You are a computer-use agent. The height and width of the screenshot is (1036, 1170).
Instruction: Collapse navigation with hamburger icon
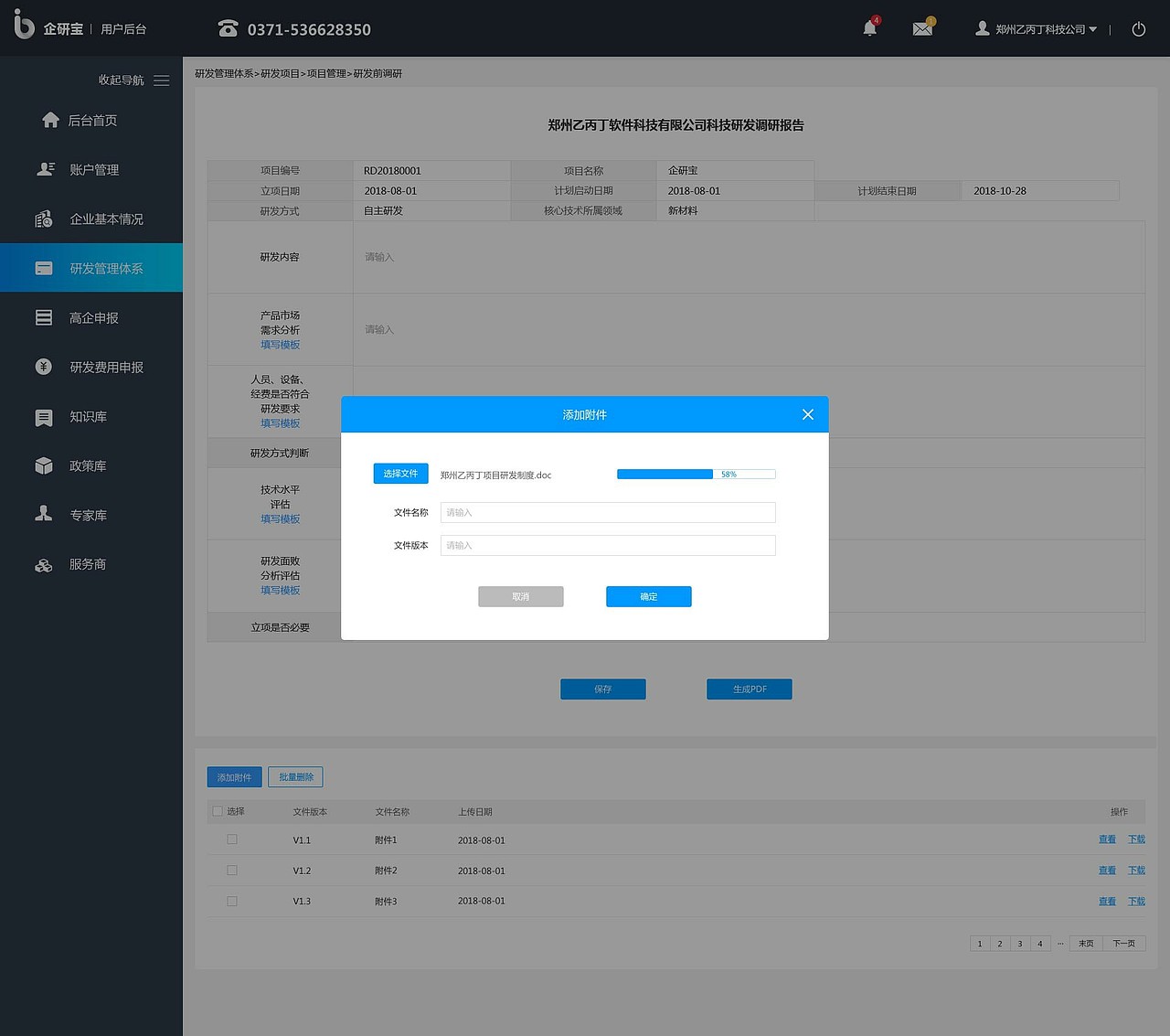click(x=162, y=80)
